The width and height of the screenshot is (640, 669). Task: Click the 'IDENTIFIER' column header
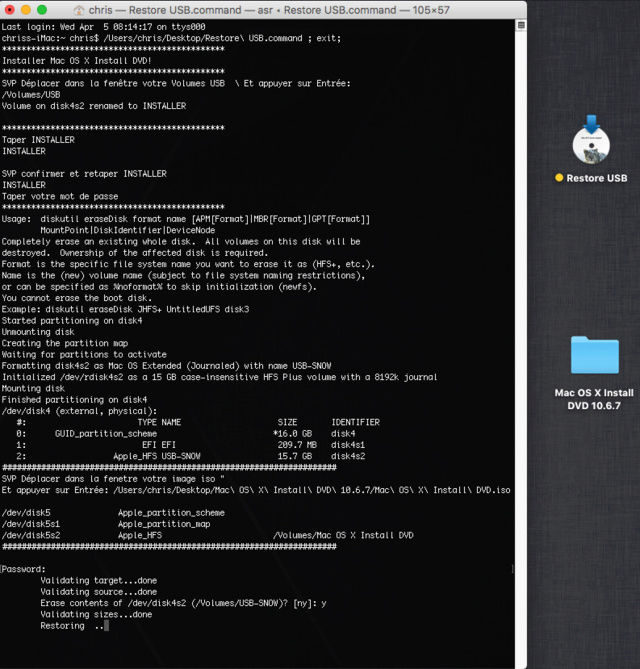[355, 422]
